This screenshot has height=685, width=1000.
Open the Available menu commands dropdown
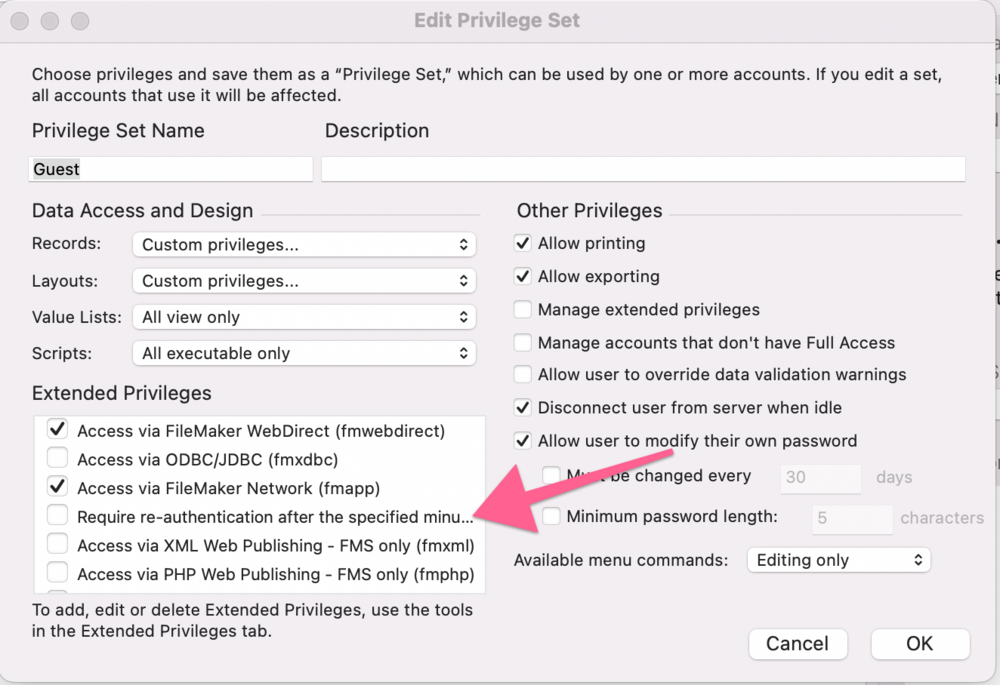pos(838,560)
